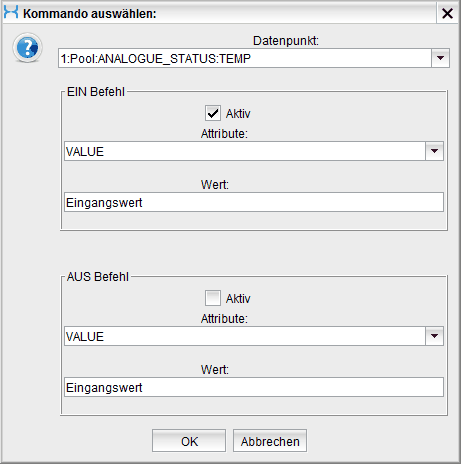Click the Aktiv label in AUS Befehl
The height and width of the screenshot is (464, 461).
click(238, 299)
